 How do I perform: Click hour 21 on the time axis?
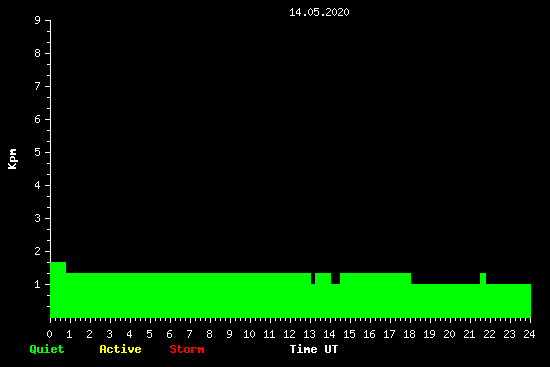(469, 334)
